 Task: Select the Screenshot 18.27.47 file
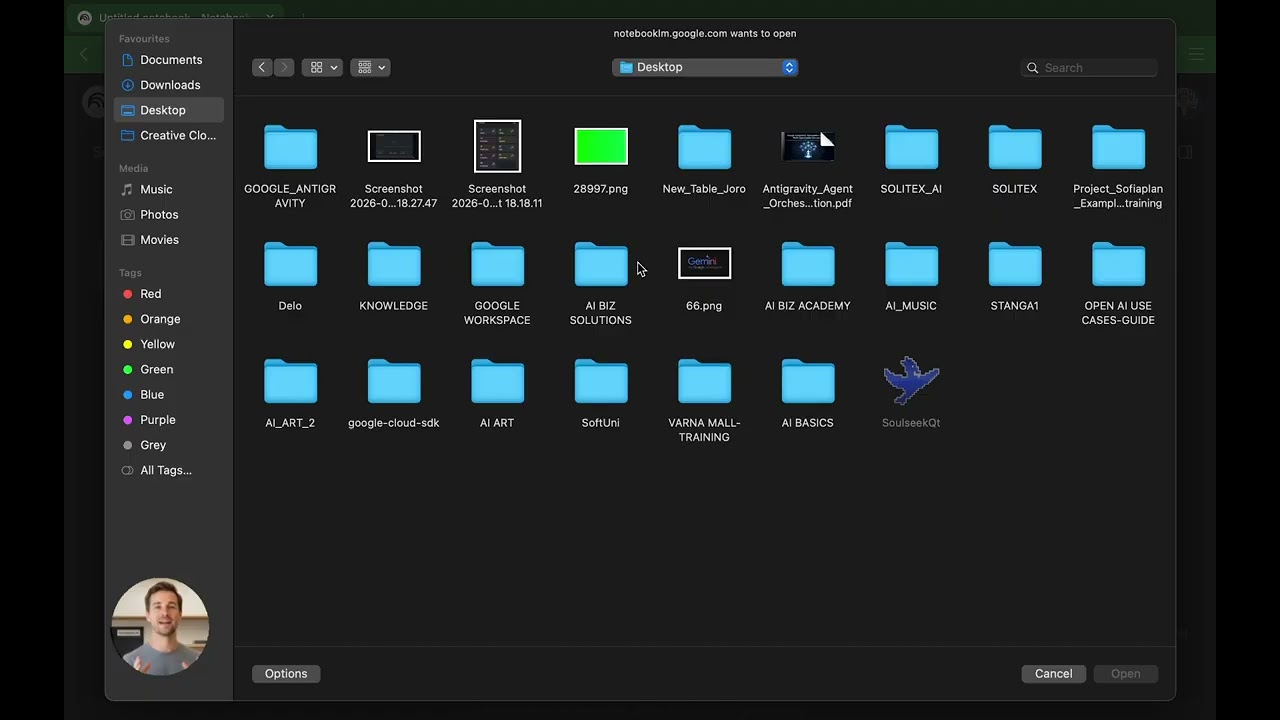[x=394, y=146]
